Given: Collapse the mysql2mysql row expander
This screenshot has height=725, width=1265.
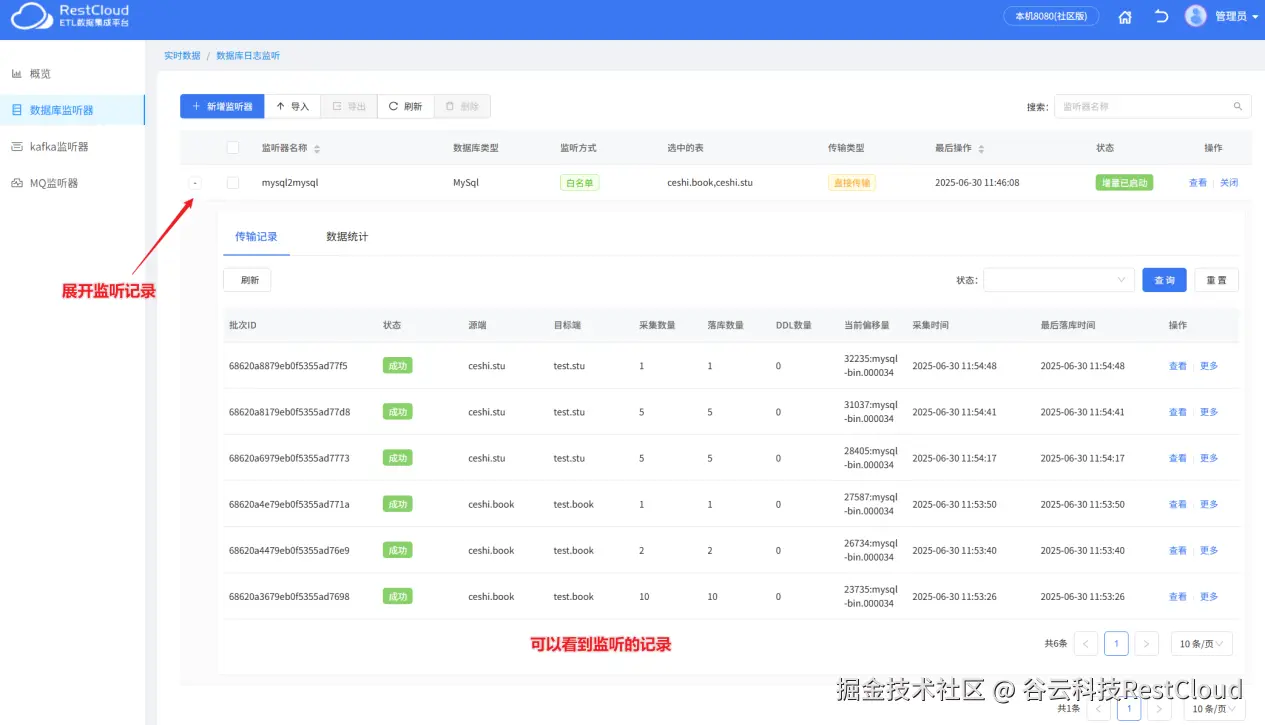Looking at the screenshot, I should click(x=195, y=183).
